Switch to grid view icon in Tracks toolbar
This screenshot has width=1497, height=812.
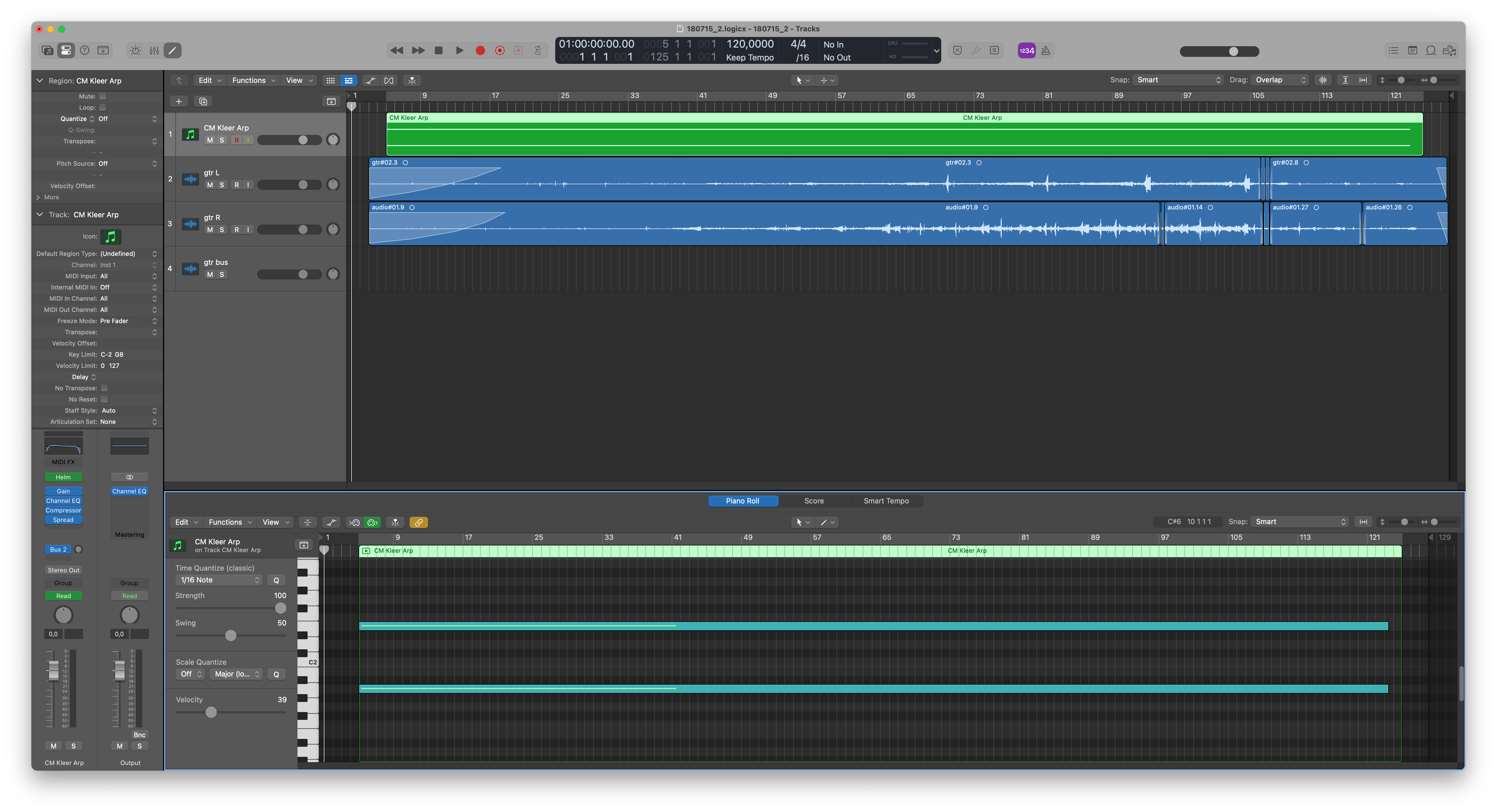pos(331,81)
